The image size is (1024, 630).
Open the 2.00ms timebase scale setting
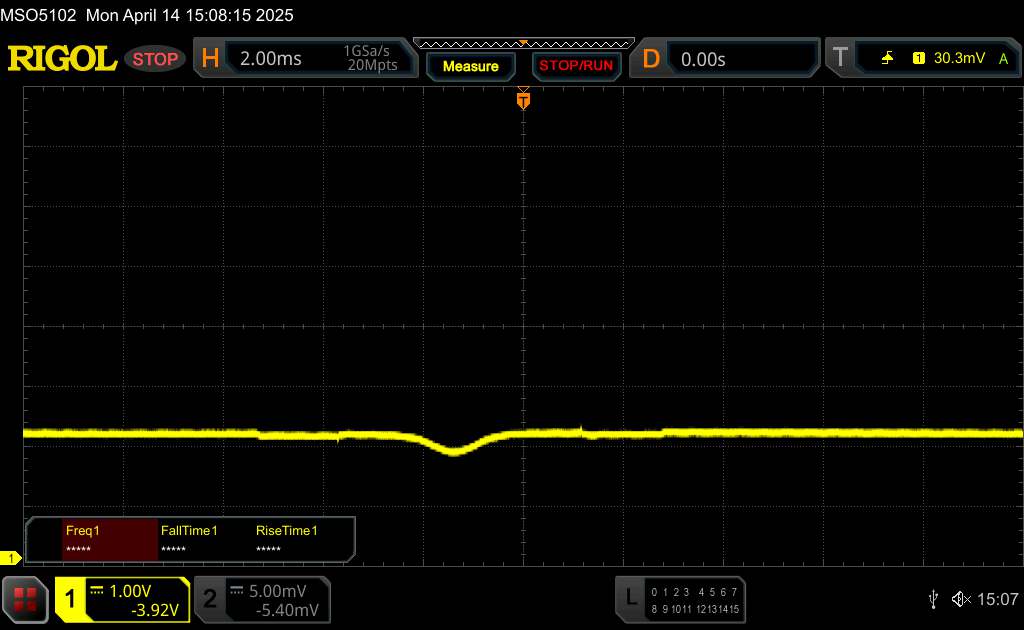pyautogui.click(x=270, y=59)
